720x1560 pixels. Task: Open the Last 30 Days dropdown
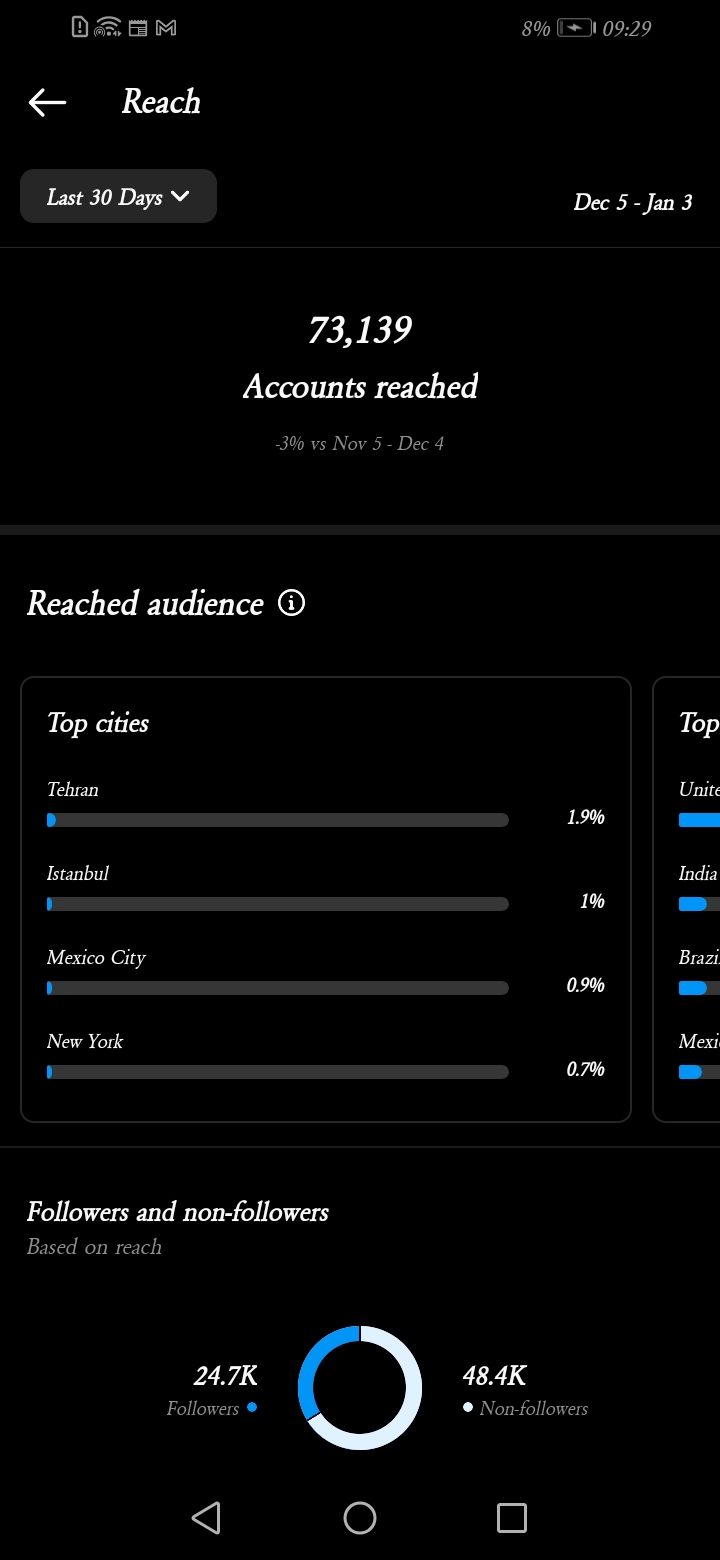tap(118, 196)
